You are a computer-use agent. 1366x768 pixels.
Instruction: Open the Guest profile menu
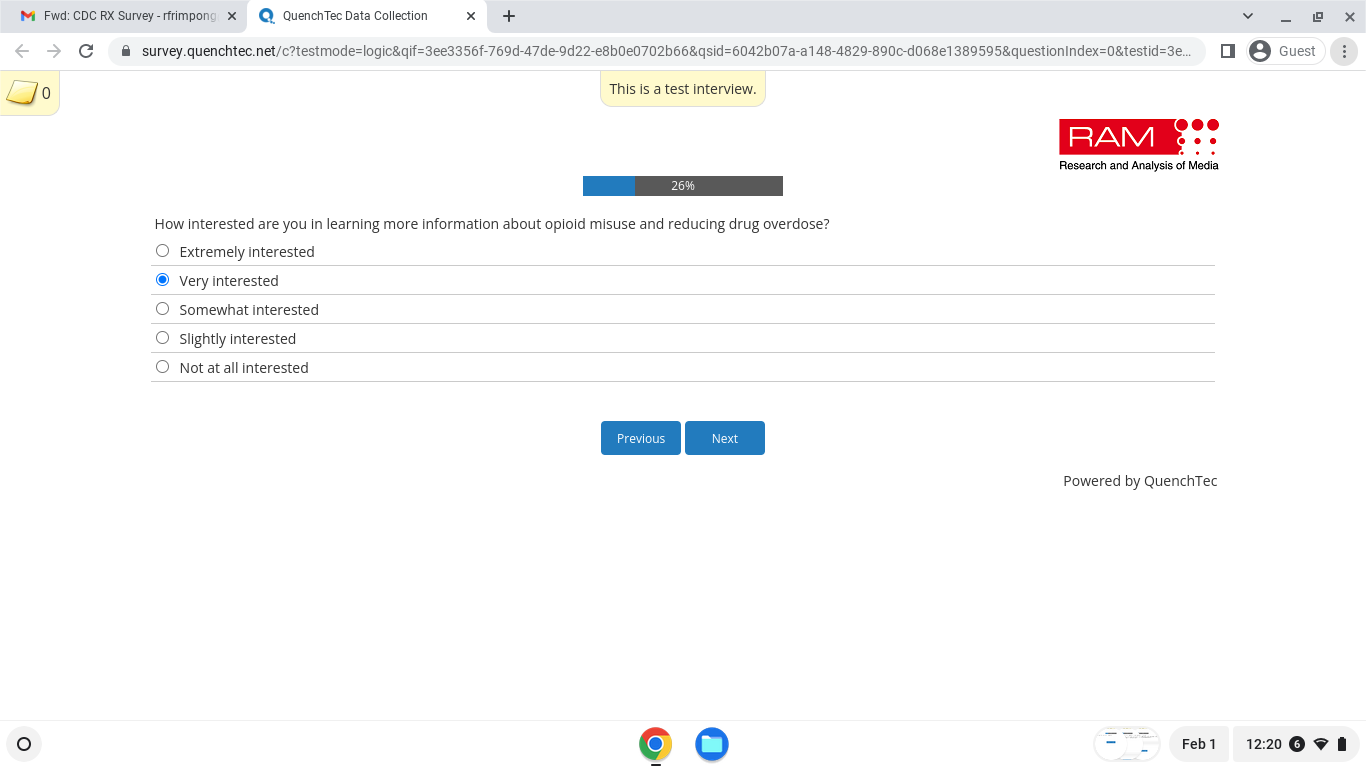pos(1285,51)
